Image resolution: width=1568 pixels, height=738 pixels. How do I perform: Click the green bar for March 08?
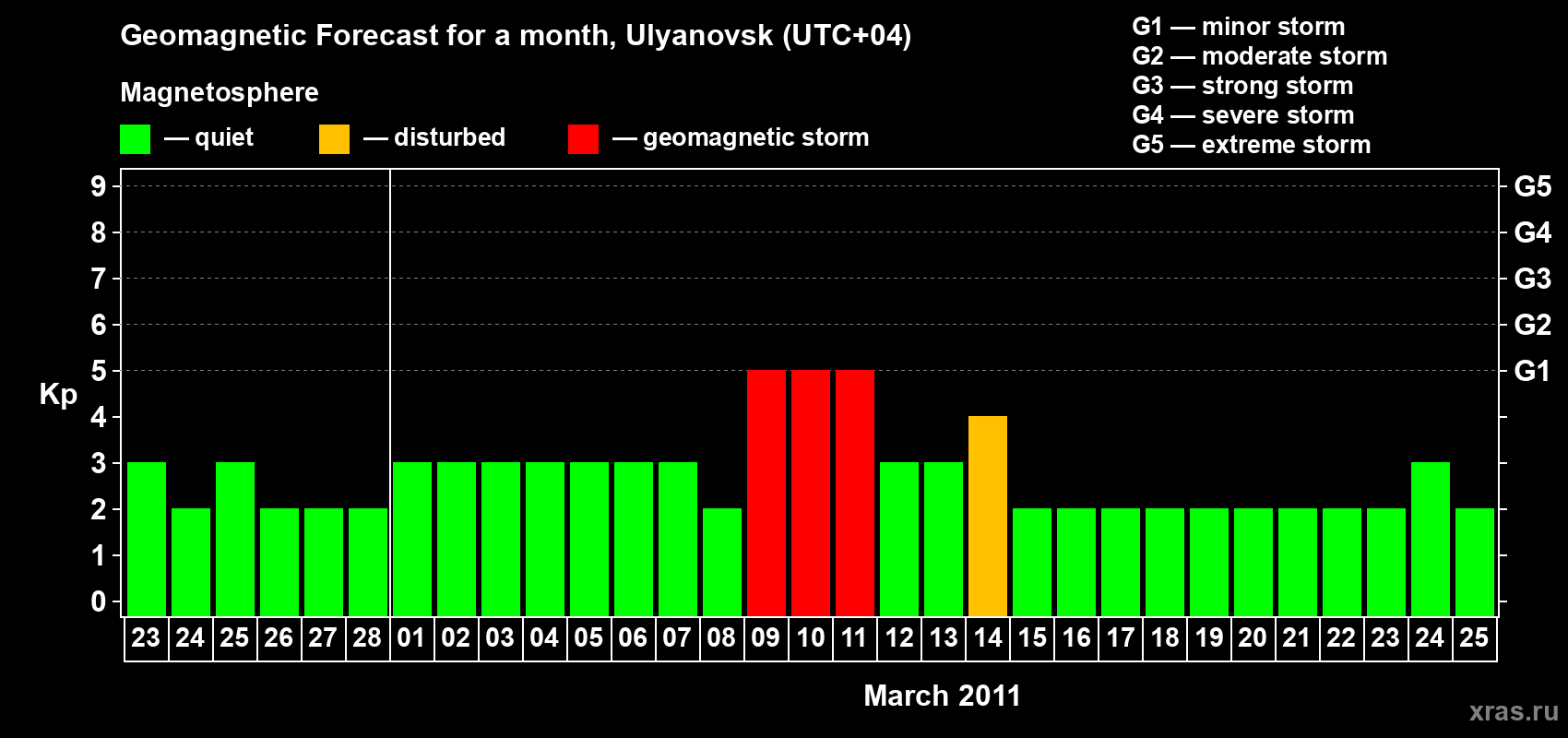722,562
